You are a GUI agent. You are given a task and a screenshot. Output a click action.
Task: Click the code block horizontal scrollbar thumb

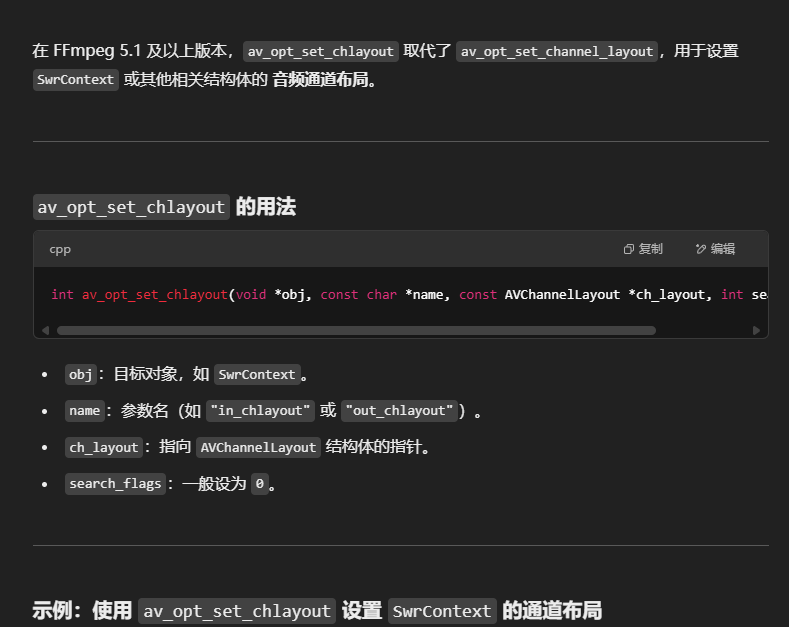[355, 330]
